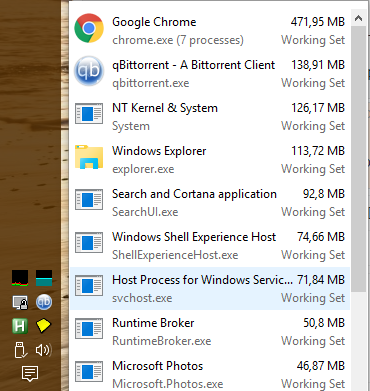Click the ShellExperienceHost.exe filename text
This screenshot has width=370, height=391.
click(175, 255)
